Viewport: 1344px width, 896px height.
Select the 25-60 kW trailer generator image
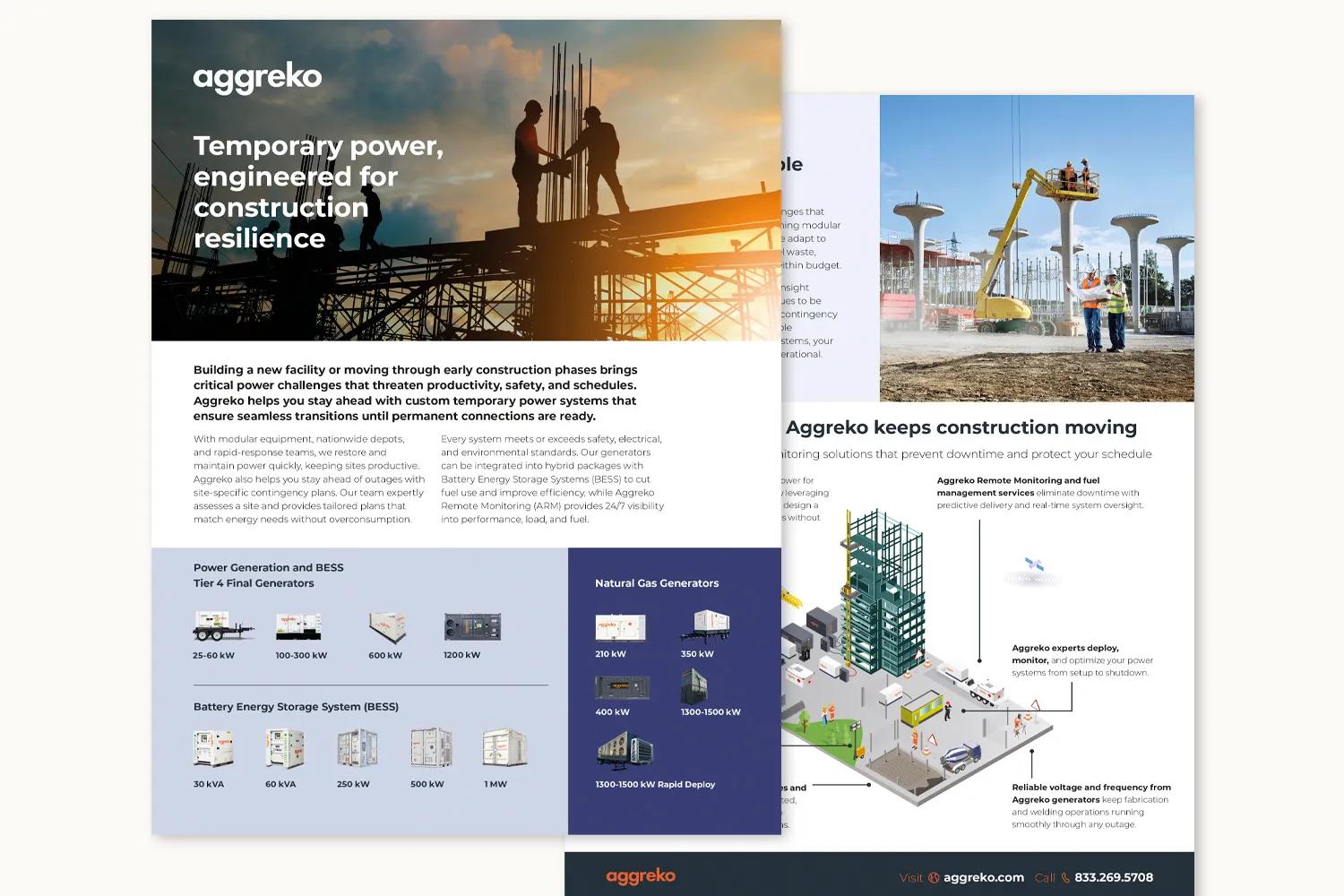point(223,625)
